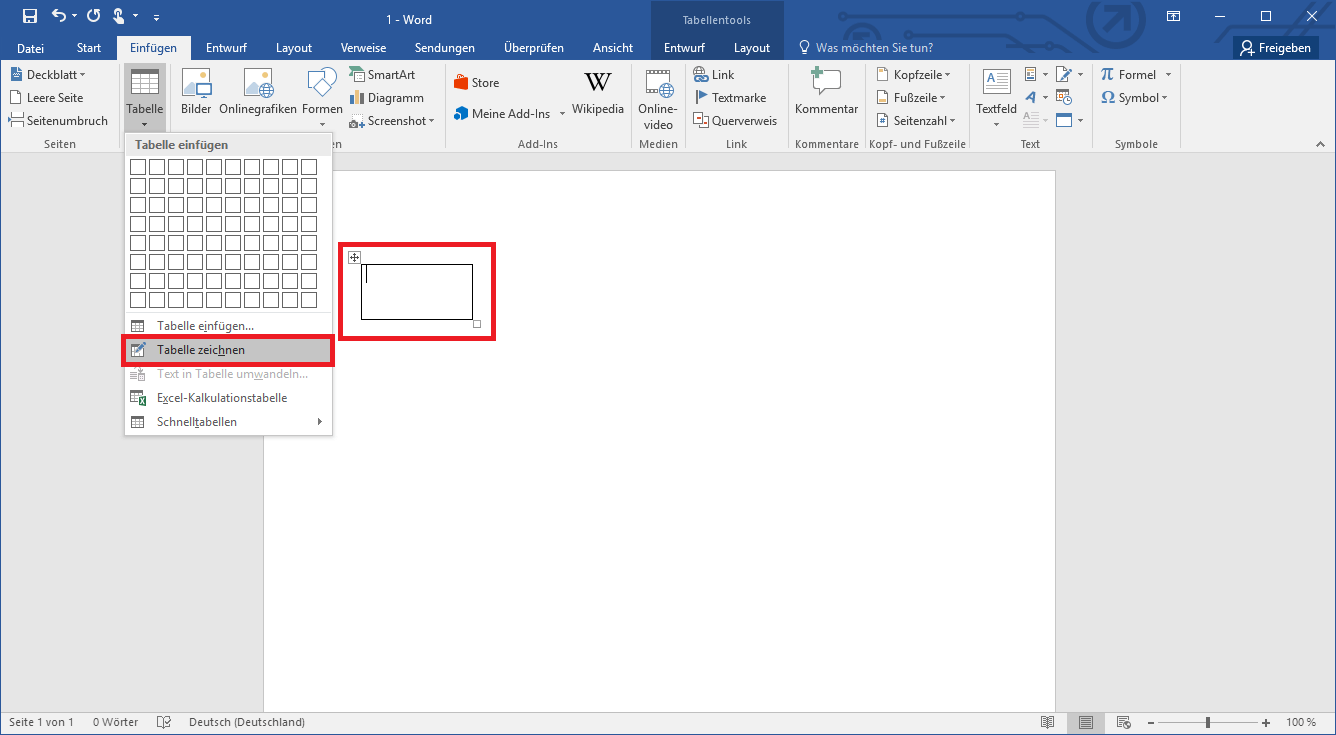
Task: Insert a Link hyperlink
Action: click(x=714, y=75)
